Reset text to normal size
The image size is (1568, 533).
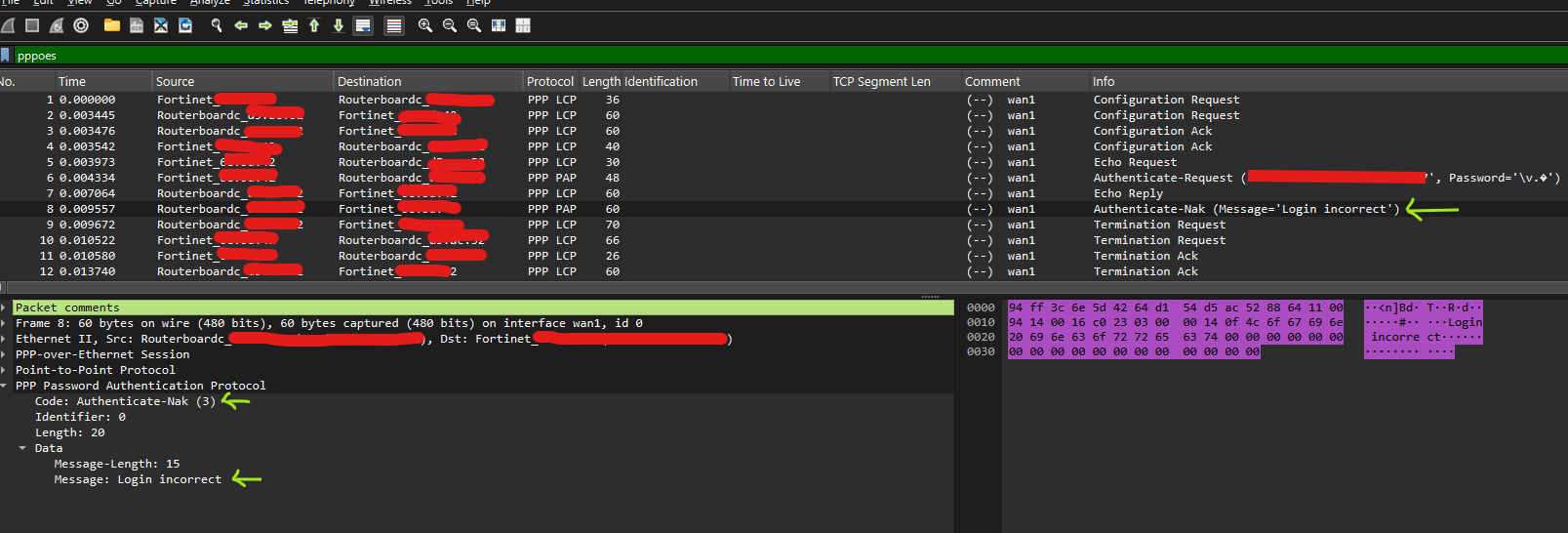[474, 25]
